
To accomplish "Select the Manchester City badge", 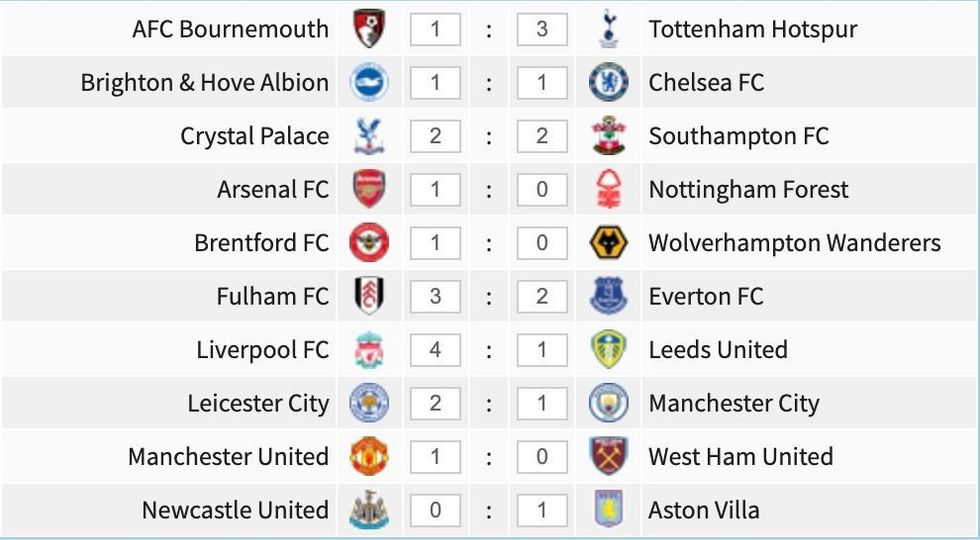I will pos(608,403).
